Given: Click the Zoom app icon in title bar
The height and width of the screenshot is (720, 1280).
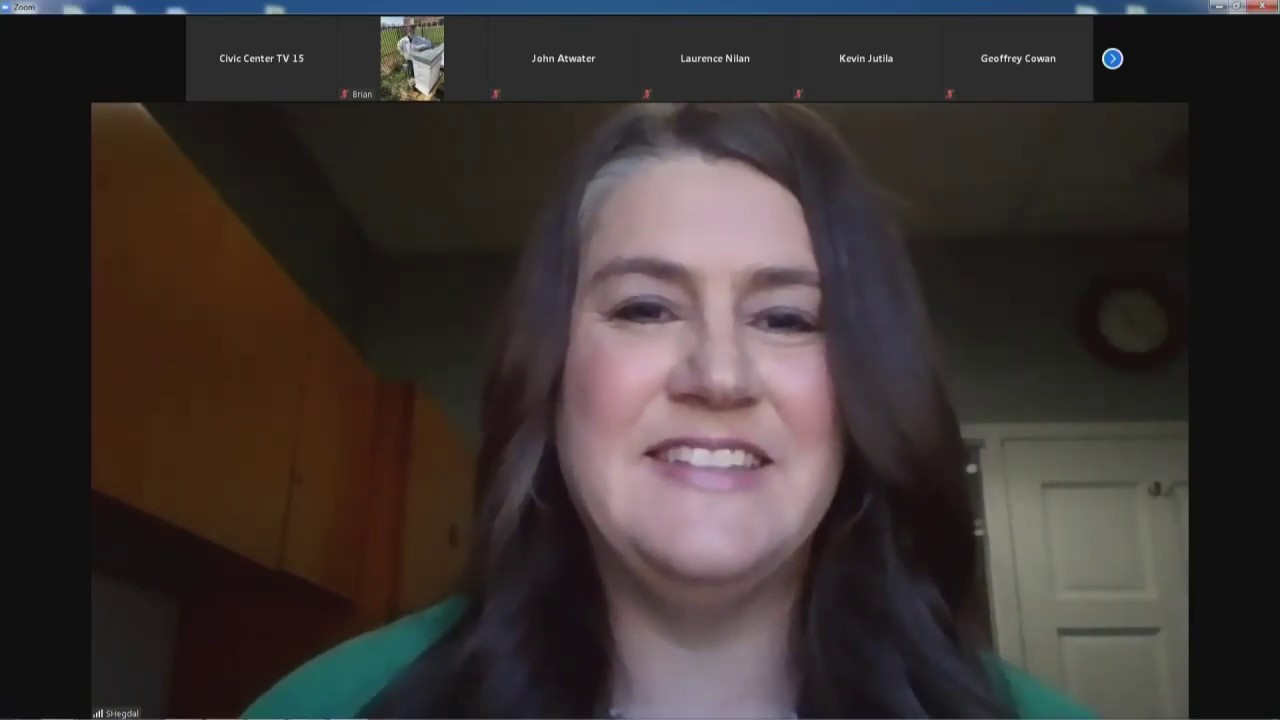Looking at the screenshot, I should (6, 7).
